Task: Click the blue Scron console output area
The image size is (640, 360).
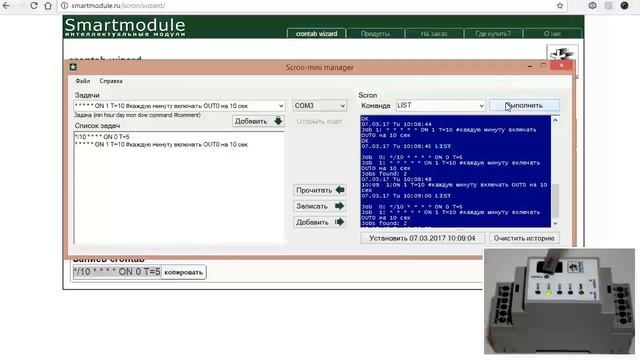Action: [456, 171]
